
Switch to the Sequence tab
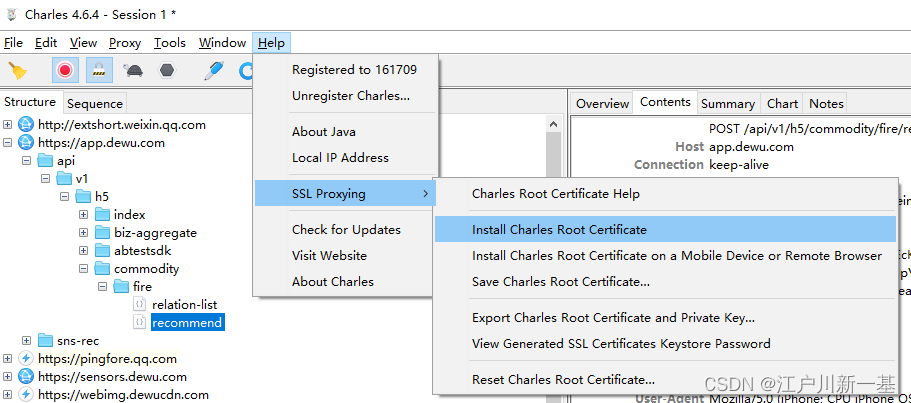coord(95,104)
